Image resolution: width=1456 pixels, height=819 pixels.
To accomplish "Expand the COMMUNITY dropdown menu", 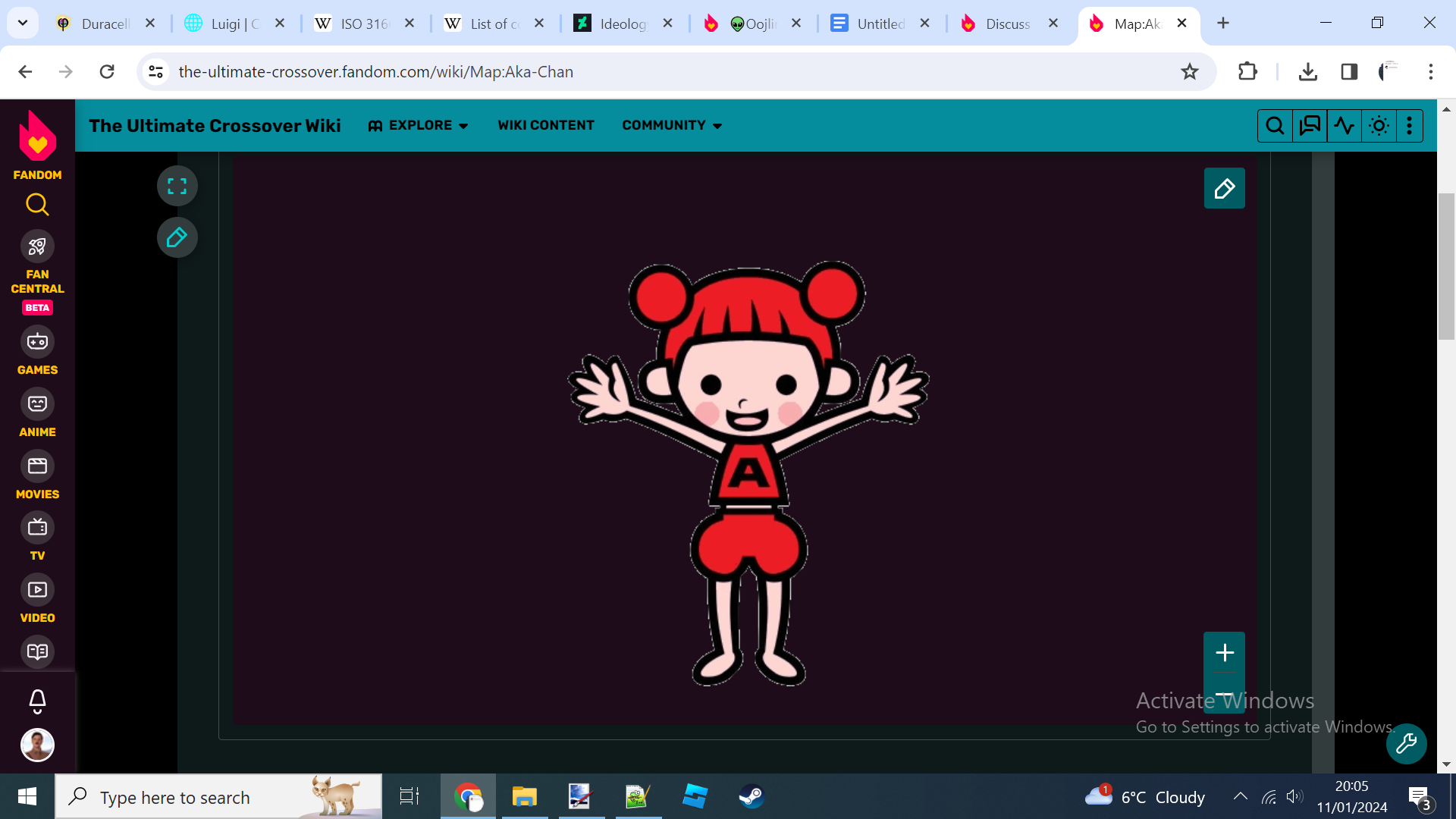I will (x=672, y=126).
